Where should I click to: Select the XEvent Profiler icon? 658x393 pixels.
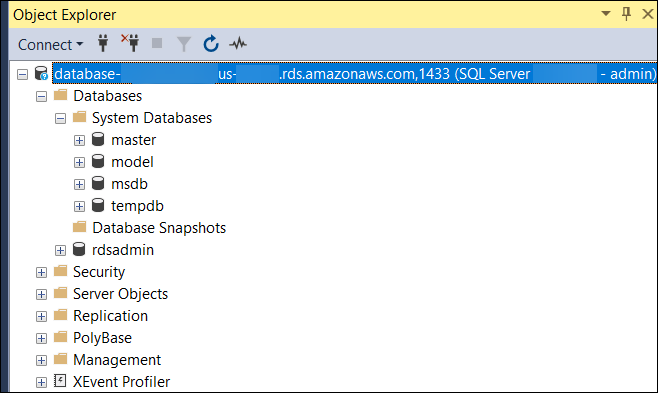point(60,381)
